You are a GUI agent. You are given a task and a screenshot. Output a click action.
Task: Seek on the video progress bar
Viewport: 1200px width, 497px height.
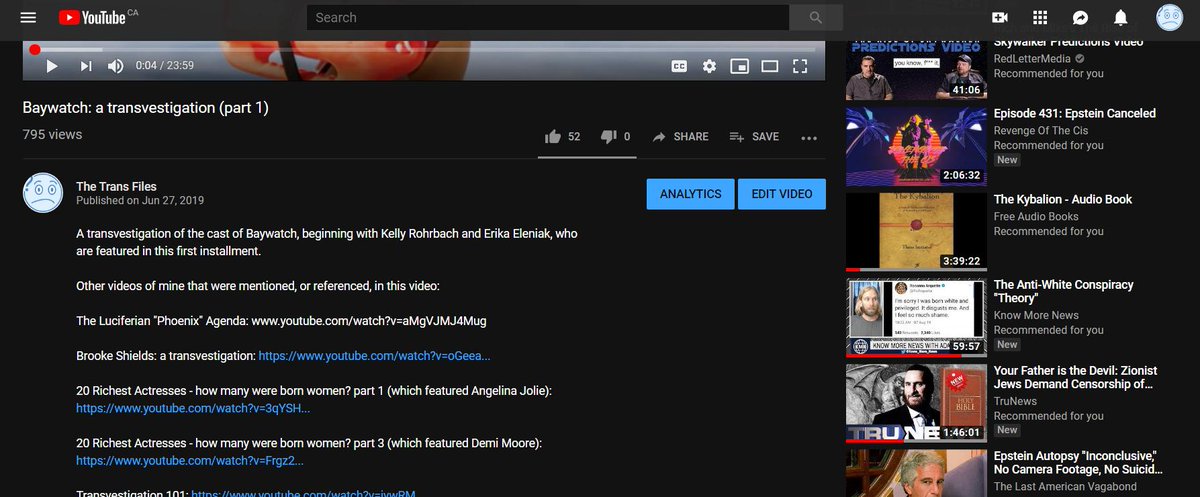coord(424,49)
